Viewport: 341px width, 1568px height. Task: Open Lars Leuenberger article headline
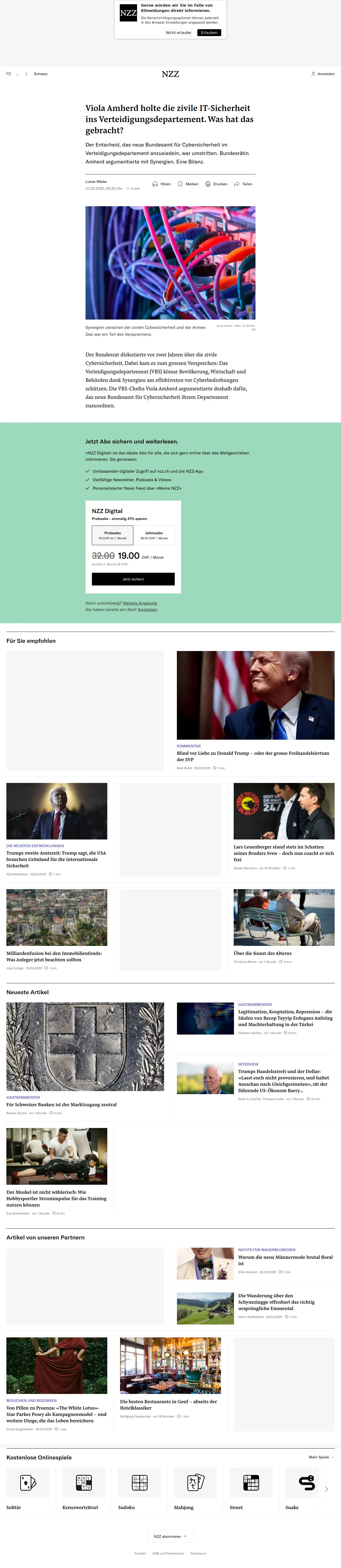tap(284, 853)
